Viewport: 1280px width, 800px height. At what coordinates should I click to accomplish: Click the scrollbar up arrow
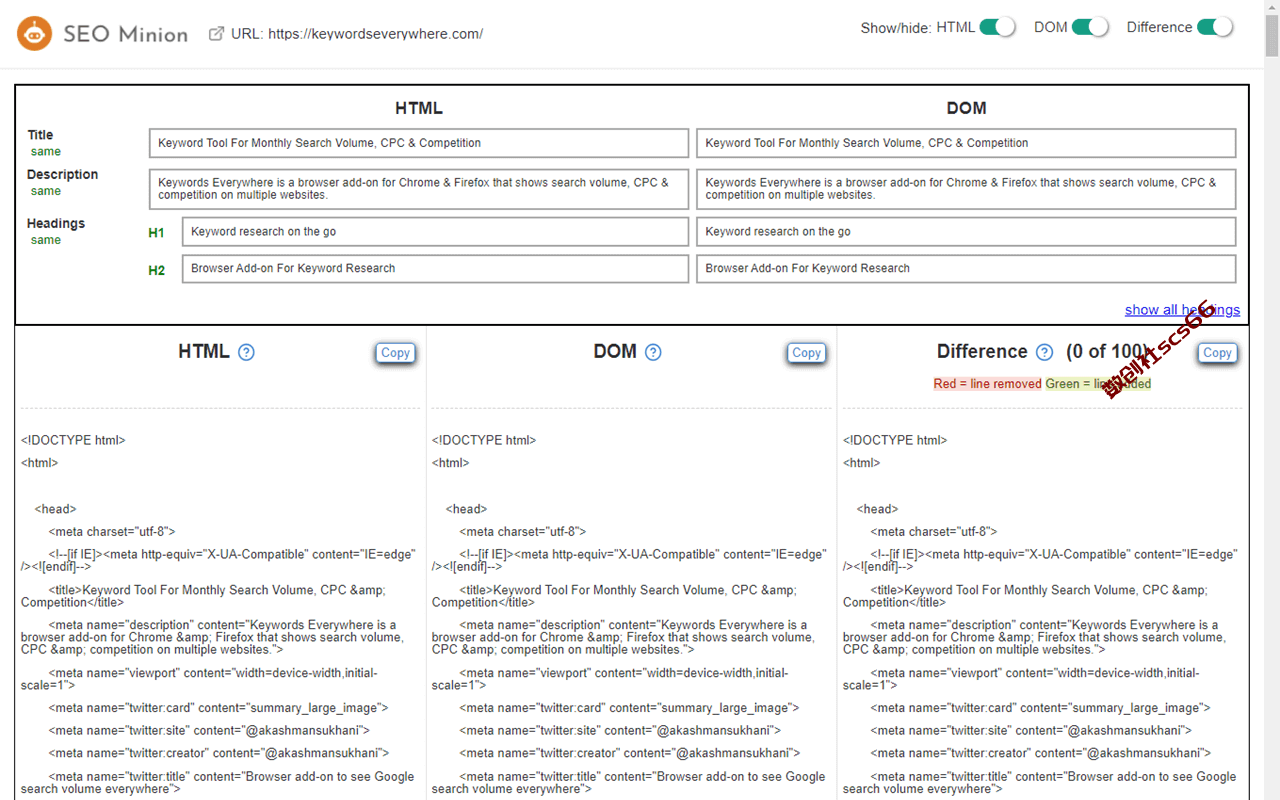(x=1271, y=7)
